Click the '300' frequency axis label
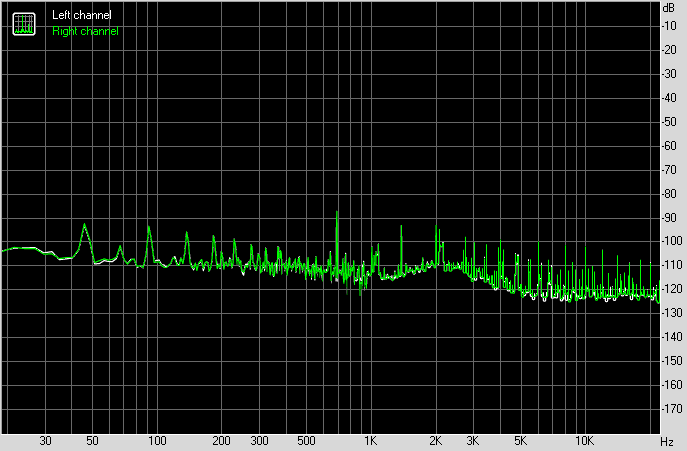Screen dimensions: 687x451 coord(259,441)
